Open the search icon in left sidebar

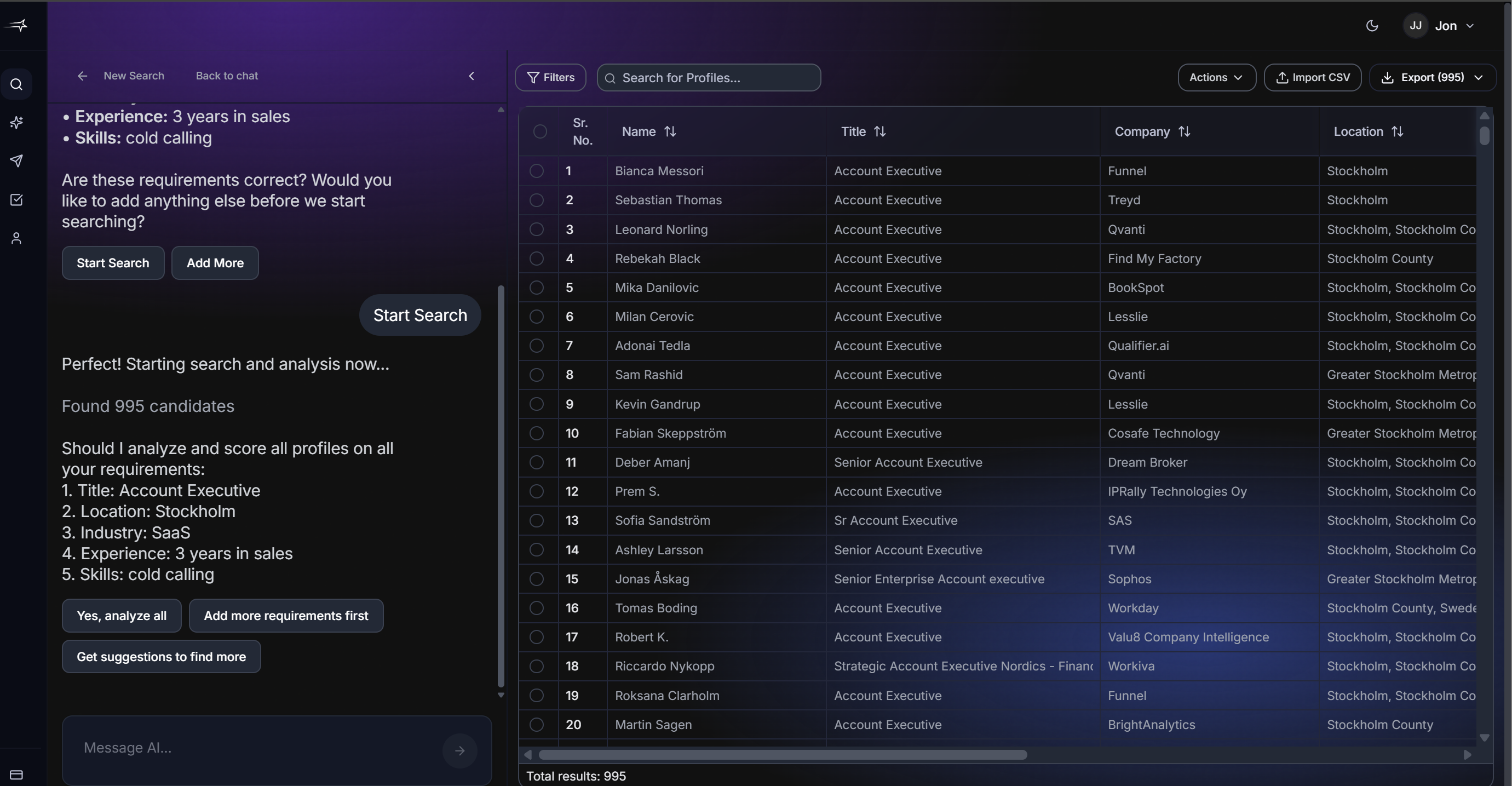pyautogui.click(x=16, y=84)
